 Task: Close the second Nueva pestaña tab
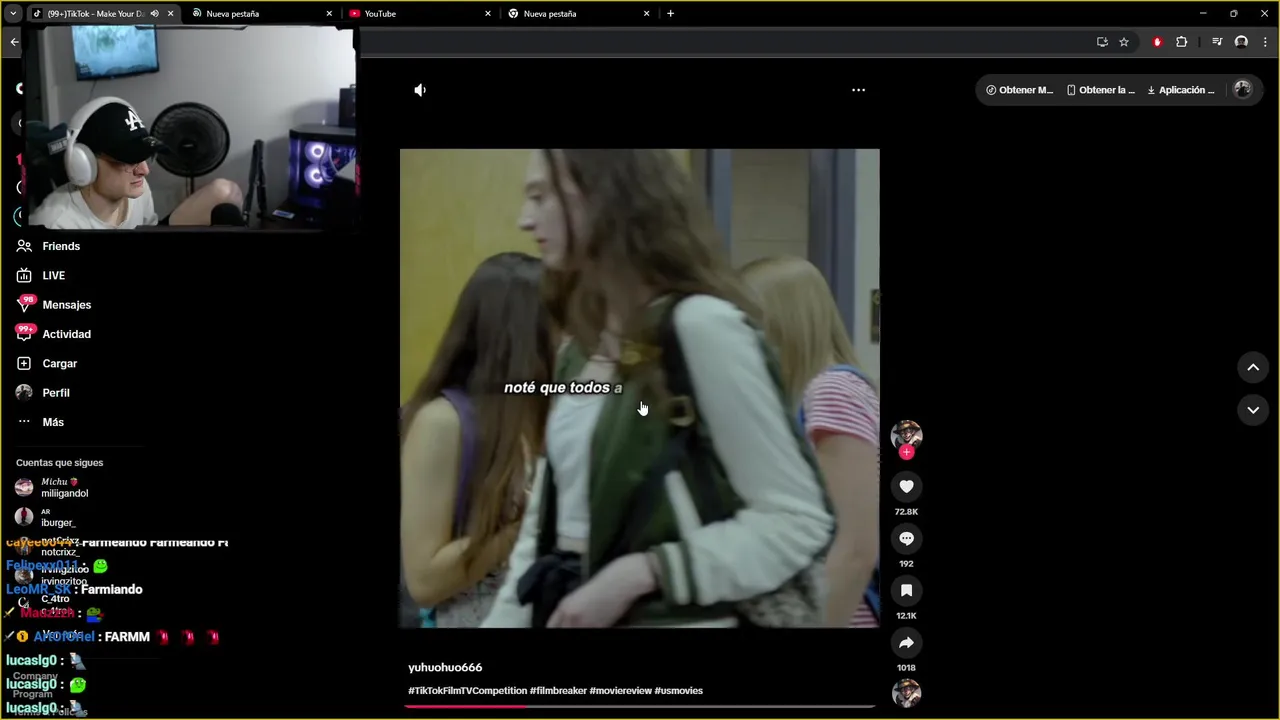point(646,14)
